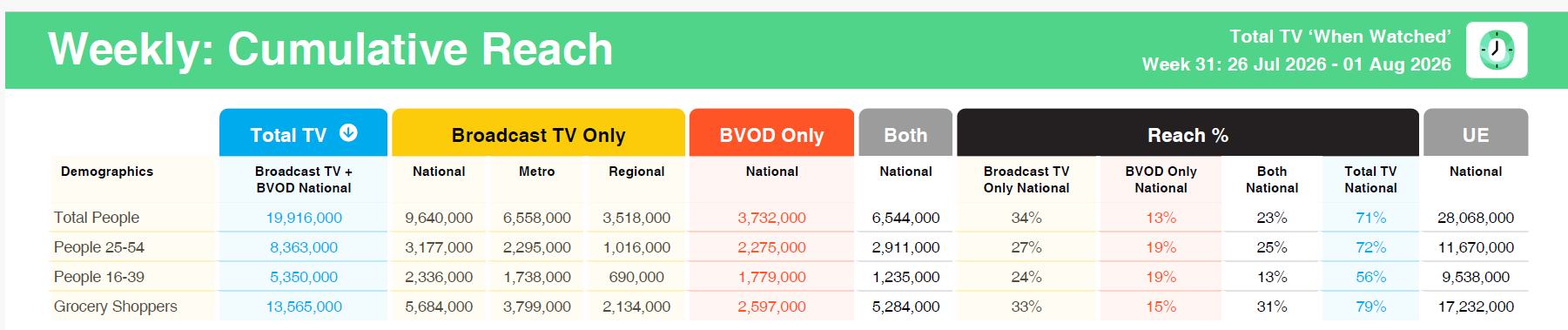Open the BVOD Only header tab

pos(771,133)
